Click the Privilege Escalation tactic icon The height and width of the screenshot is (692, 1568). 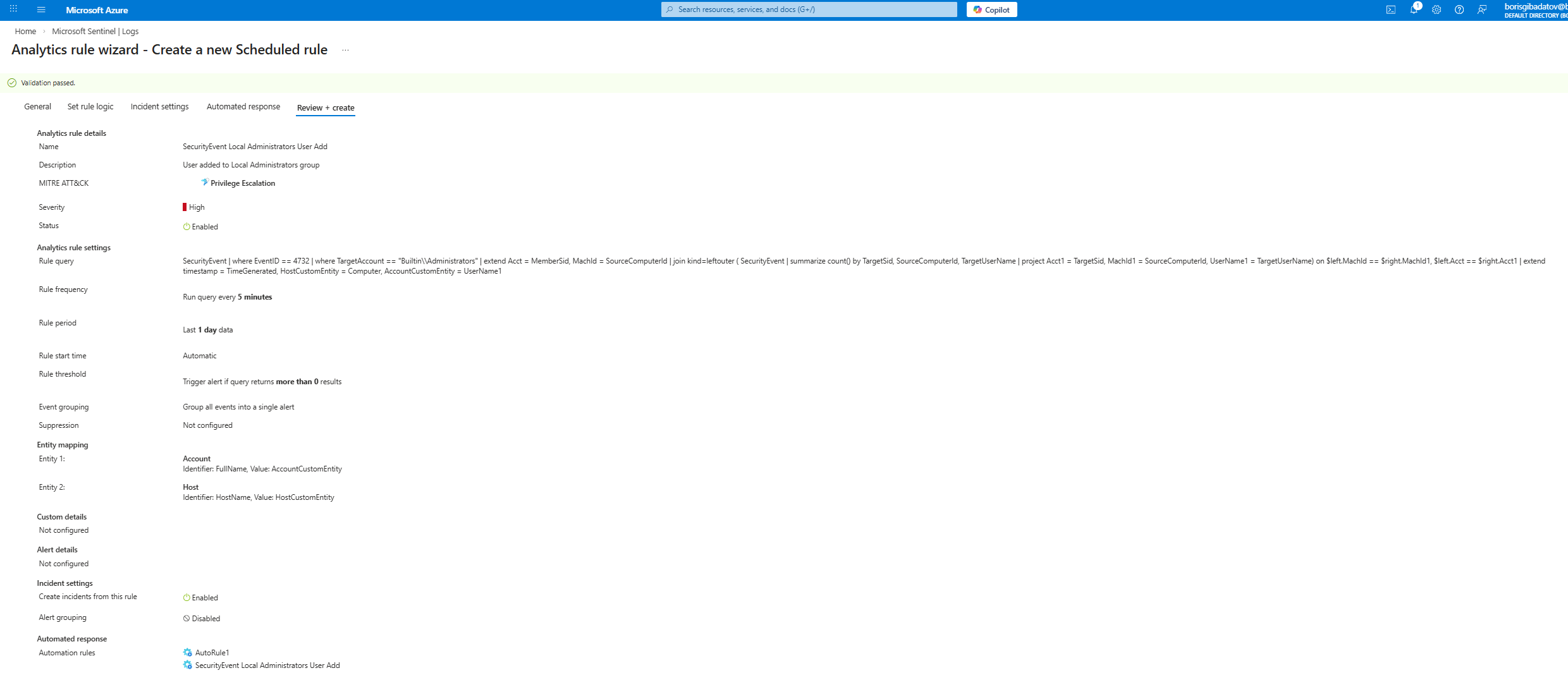204,183
